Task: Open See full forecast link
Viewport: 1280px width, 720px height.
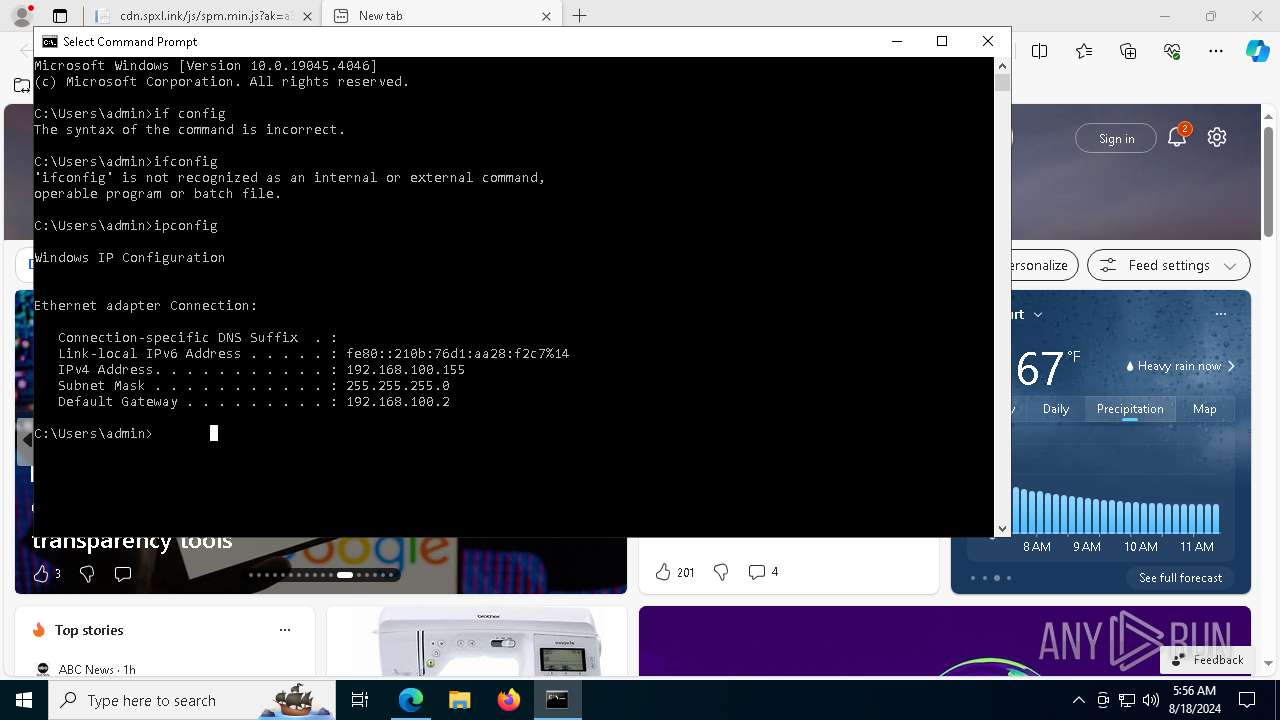Action: 1180,578
